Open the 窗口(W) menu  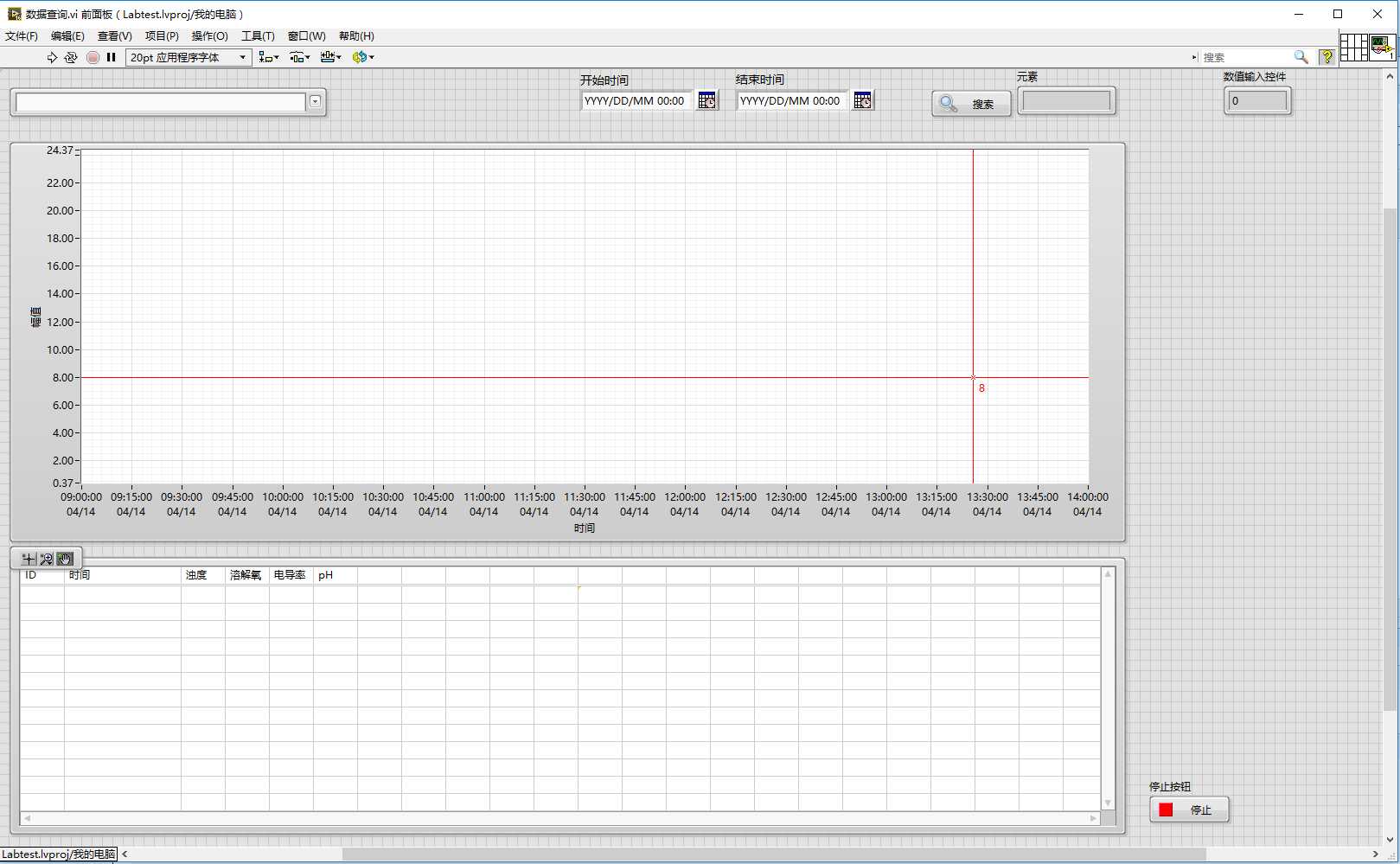coord(306,36)
